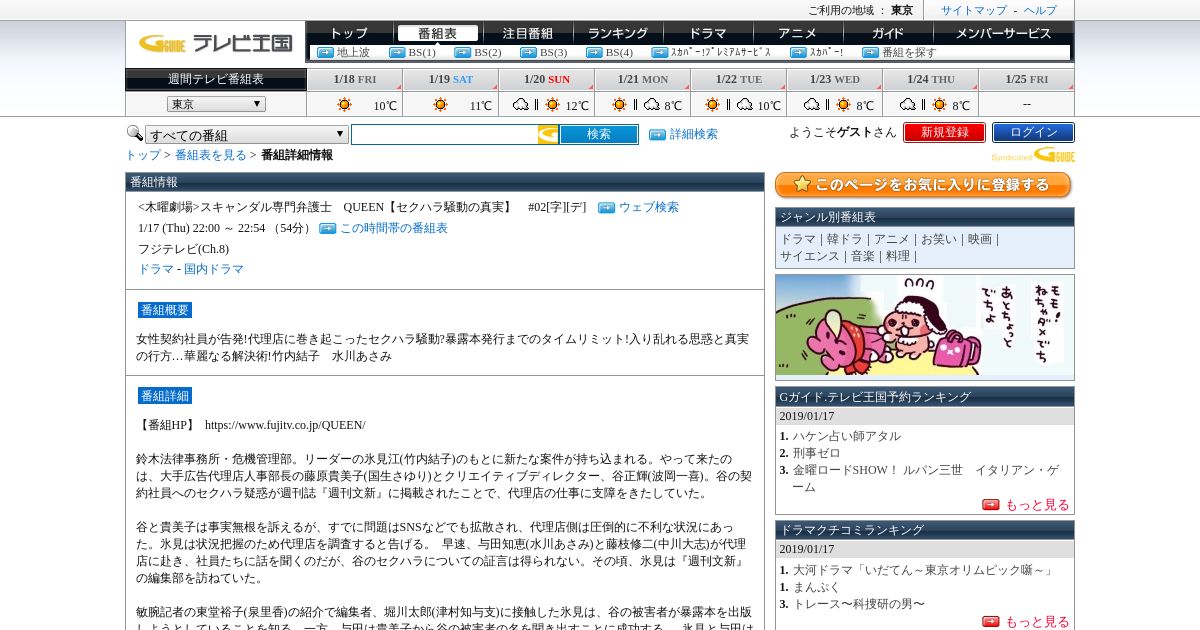Select the 地上波 sub-menu link
Viewport: 1200px width, 630px height.
click(x=353, y=52)
